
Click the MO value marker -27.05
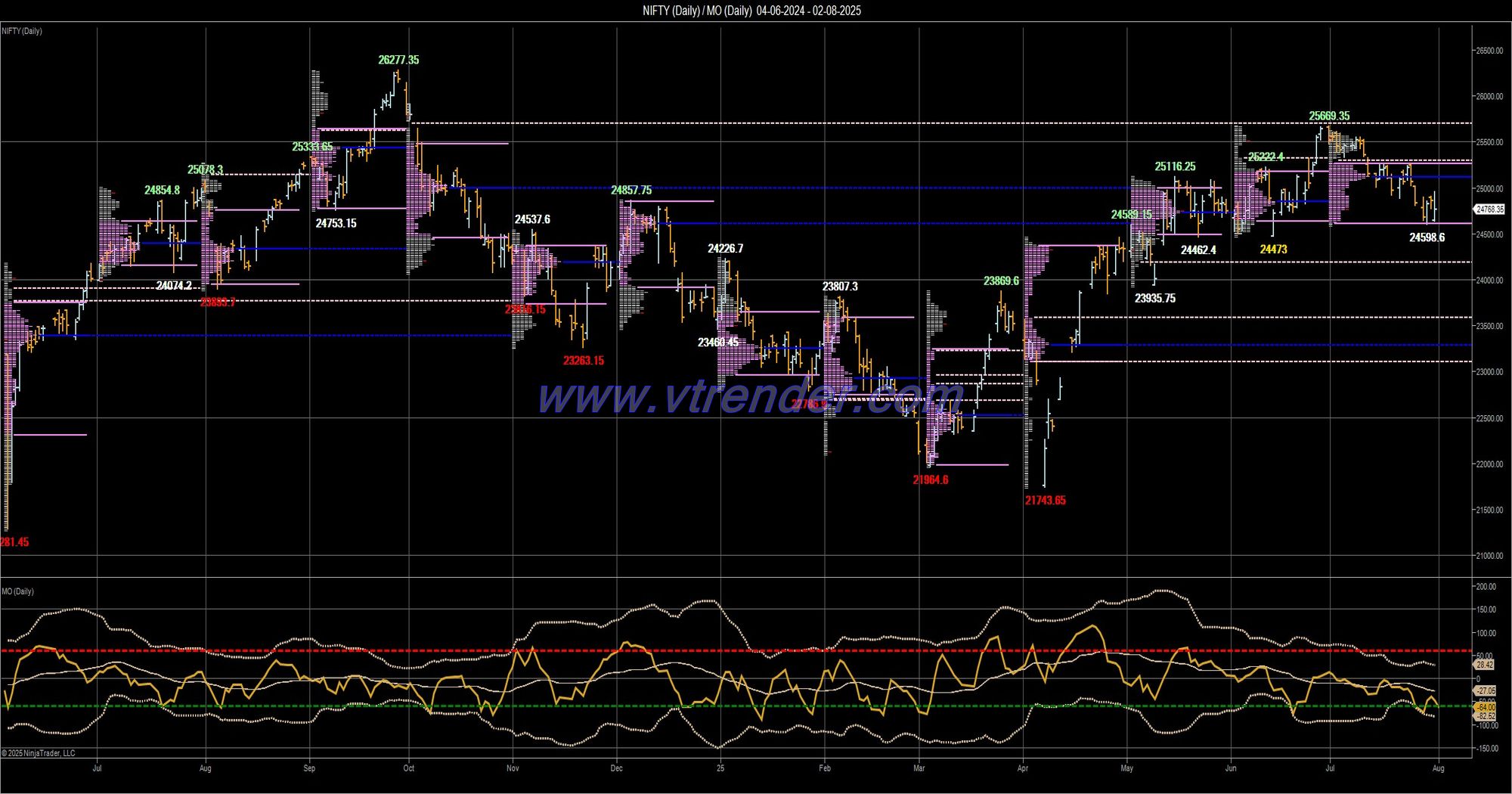tap(1486, 690)
